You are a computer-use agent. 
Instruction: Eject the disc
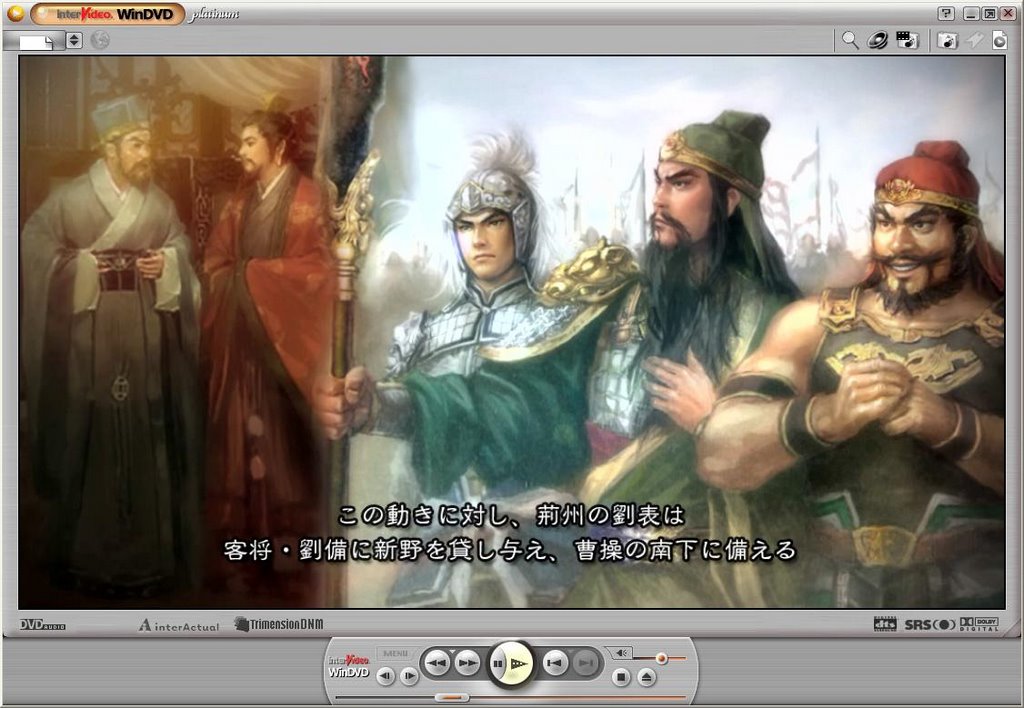(x=647, y=677)
